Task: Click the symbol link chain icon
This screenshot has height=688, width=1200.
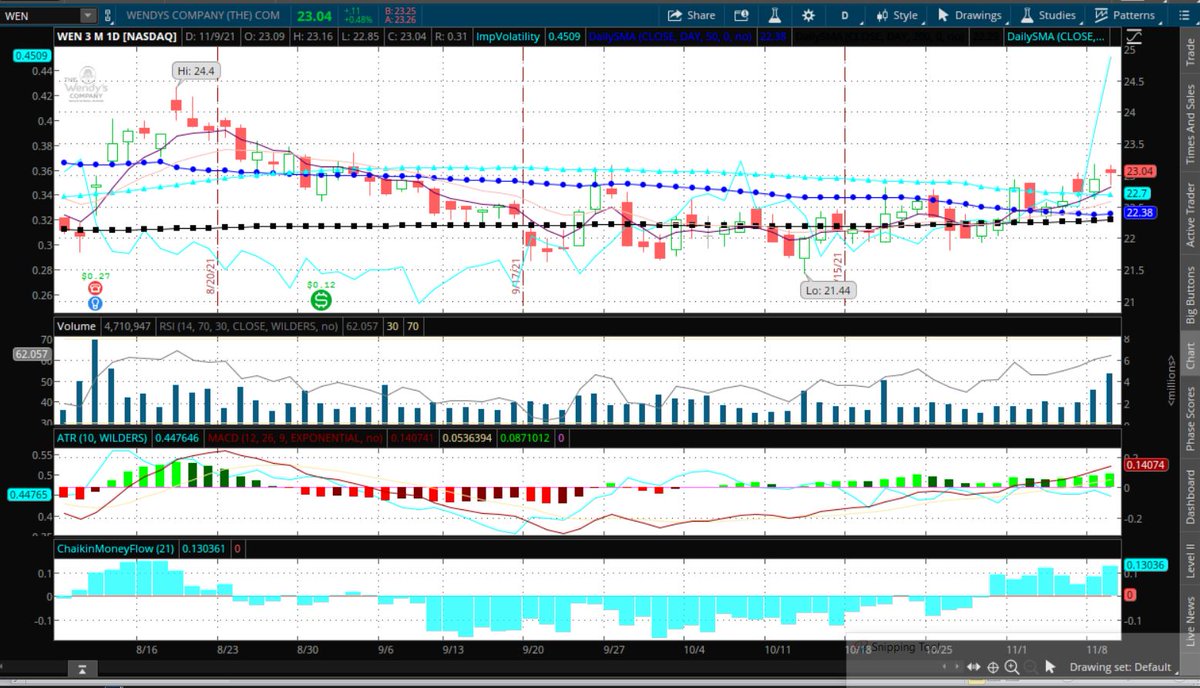Action: click(x=110, y=15)
